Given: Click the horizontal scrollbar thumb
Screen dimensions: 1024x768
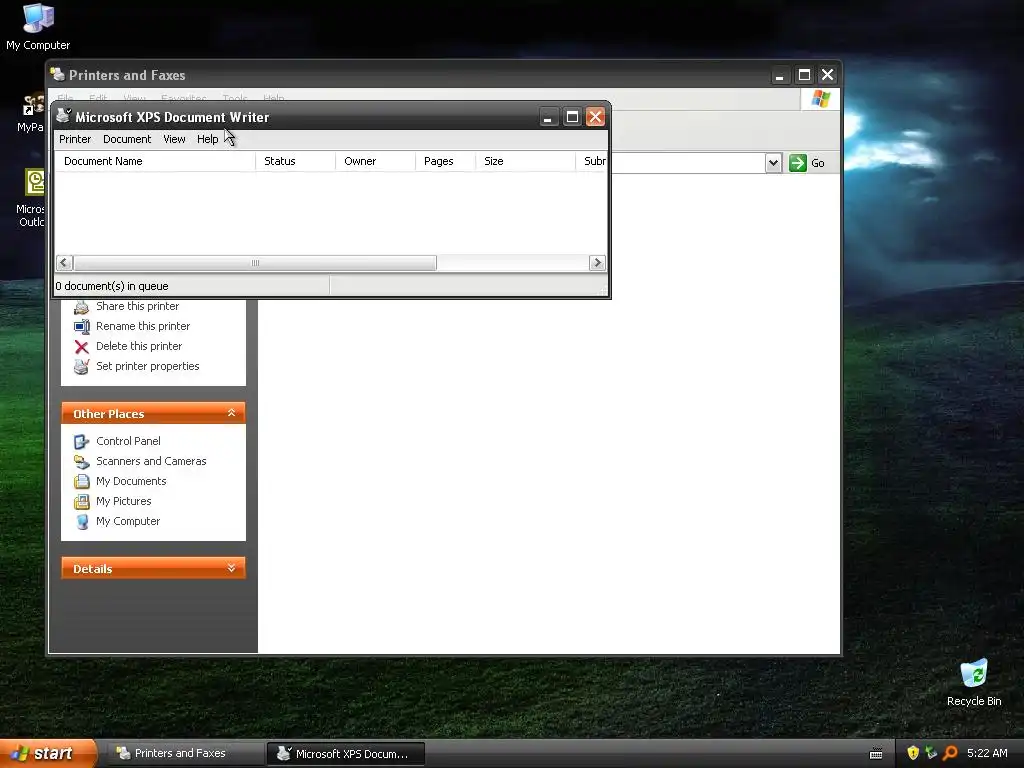Looking at the screenshot, I should (x=255, y=263).
